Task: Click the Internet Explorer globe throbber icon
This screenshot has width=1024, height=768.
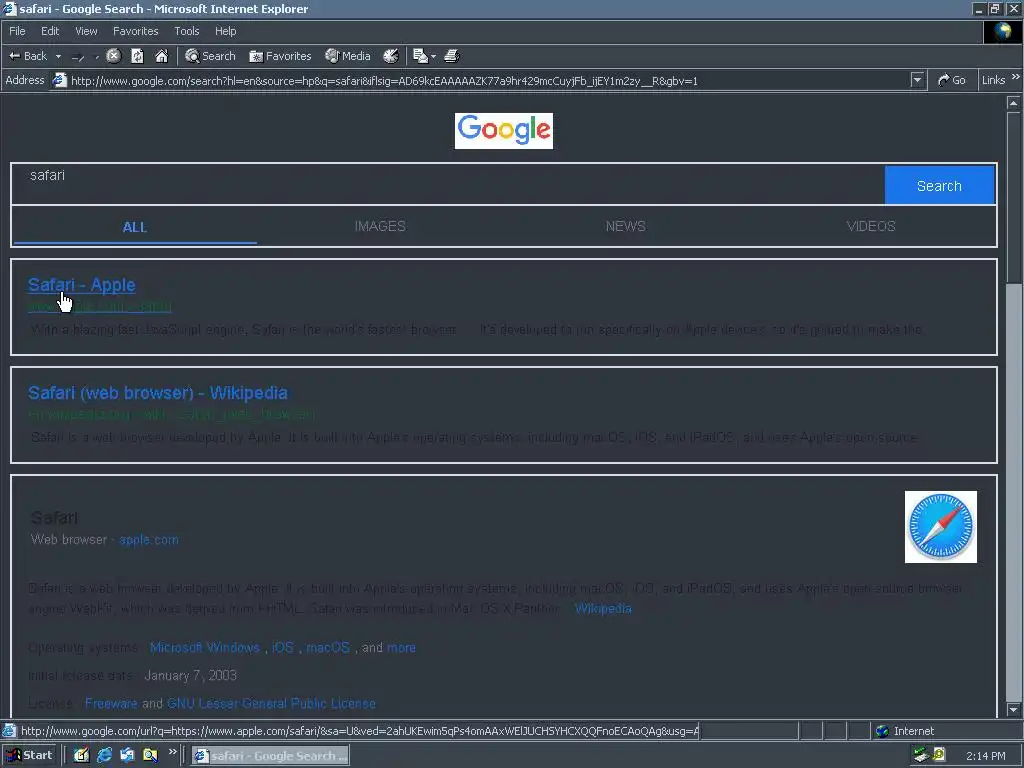Action: [x=1002, y=32]
